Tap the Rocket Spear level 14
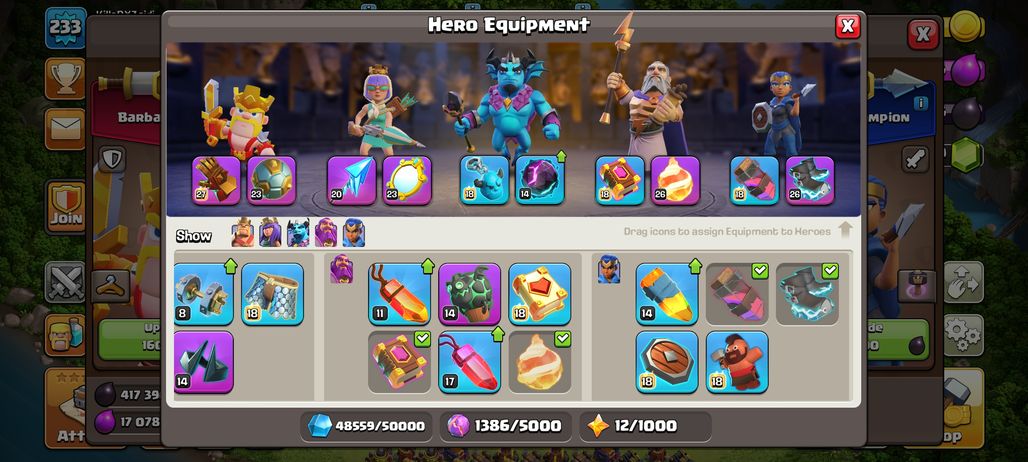Screen dimensions: 1028x462 click(x=667, y=294)
